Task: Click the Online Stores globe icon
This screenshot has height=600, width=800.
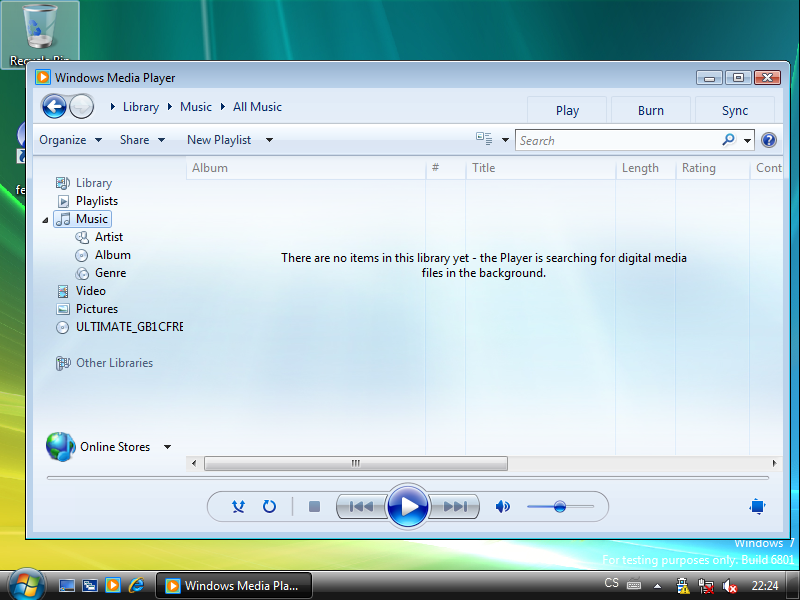Action: tap(60, 446)
